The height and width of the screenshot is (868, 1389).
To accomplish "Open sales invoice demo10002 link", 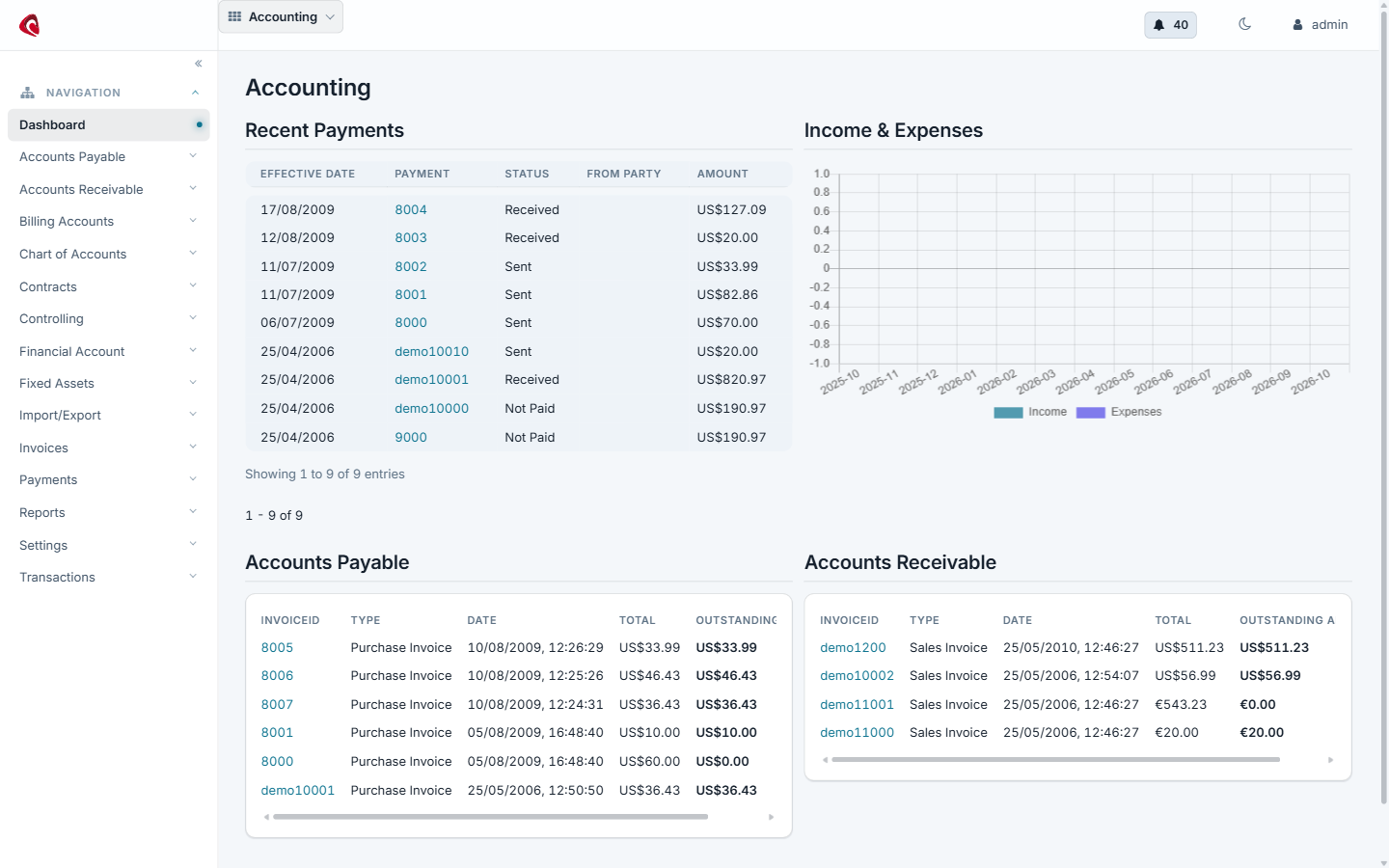I will point(857,675).
